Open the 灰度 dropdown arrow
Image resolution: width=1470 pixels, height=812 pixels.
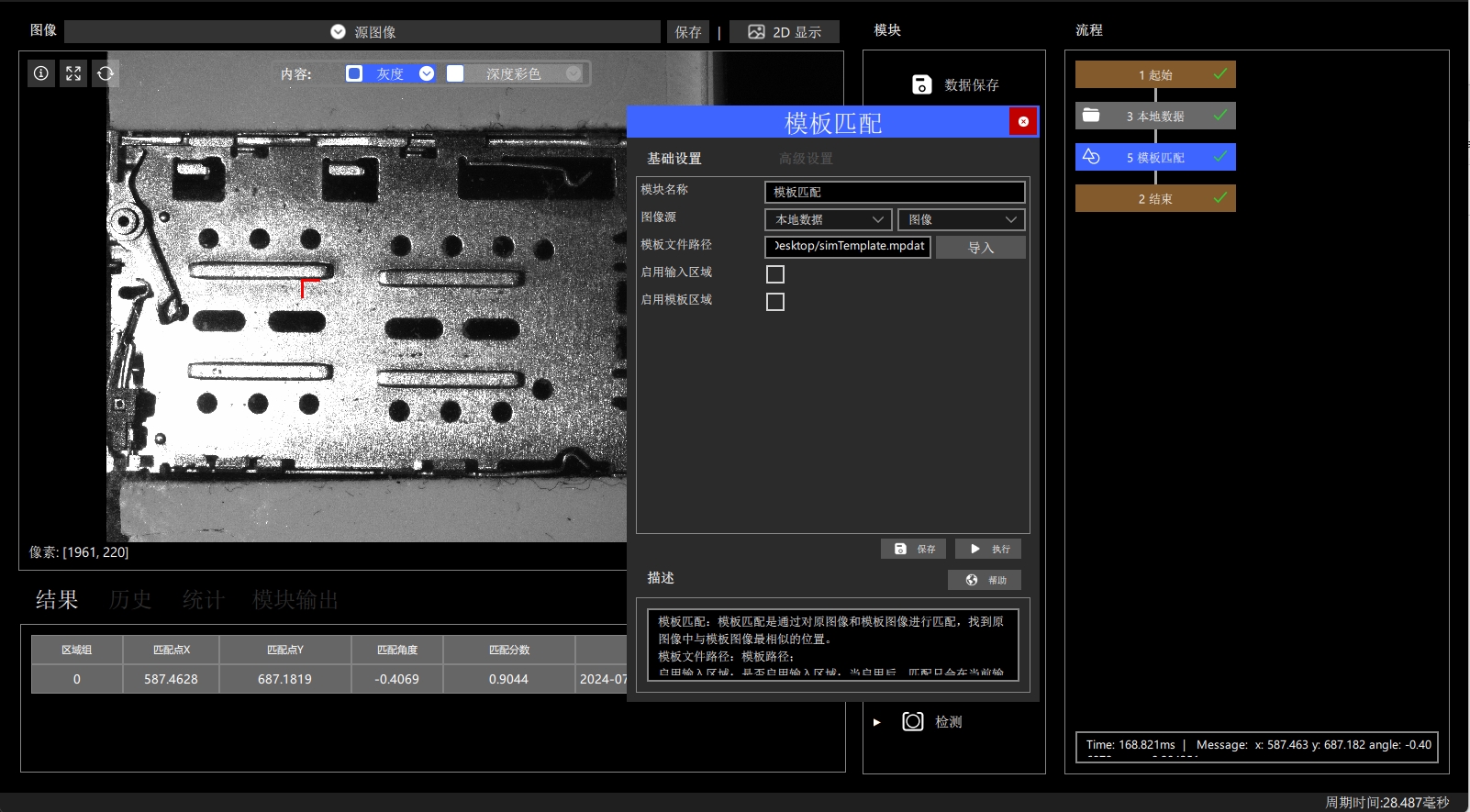point(427,73)
